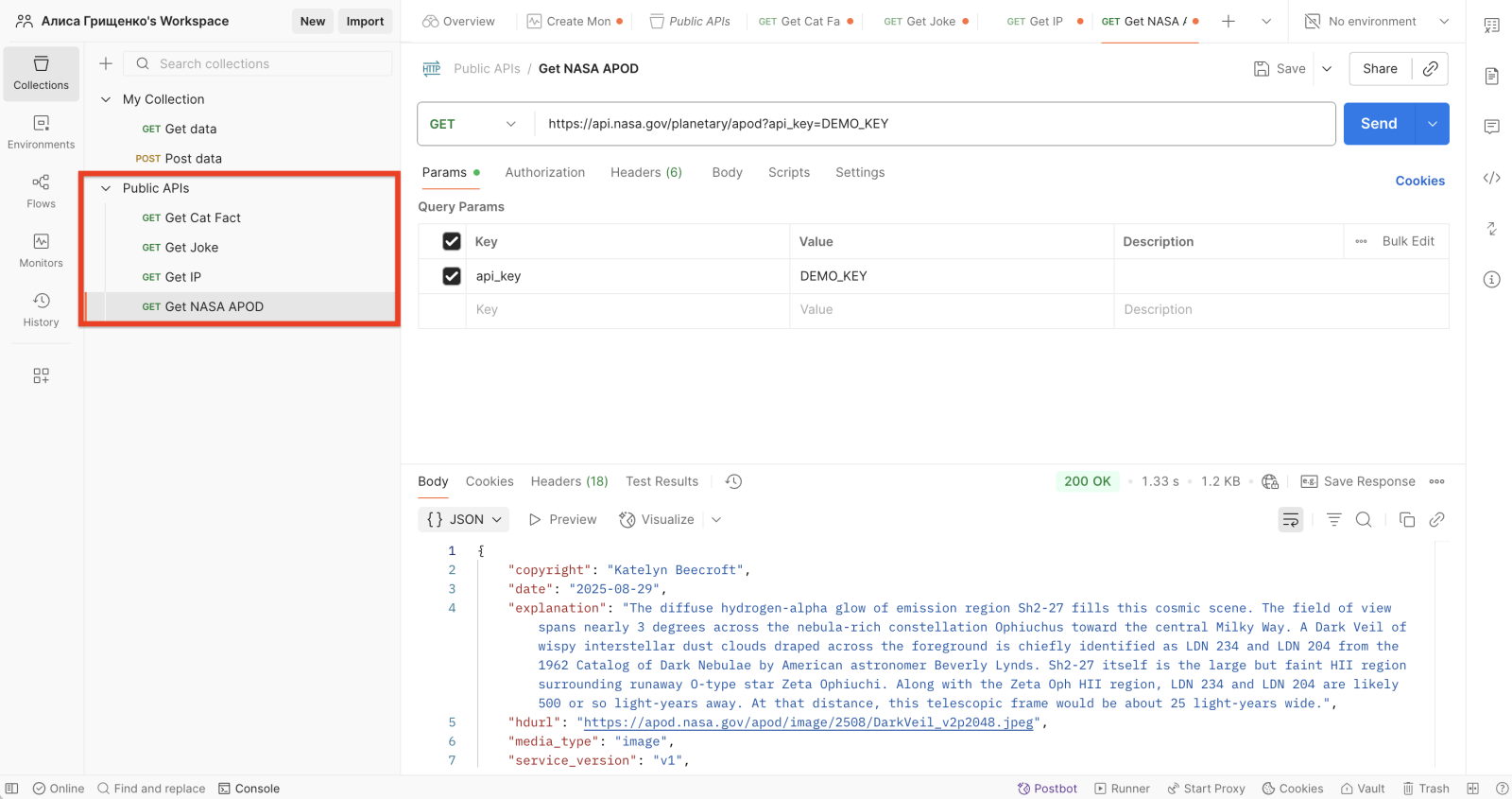Open the Send button dropdown arrow
Image resolution: width=1512 pixels, height=799 pixels.
(1433, 124)
